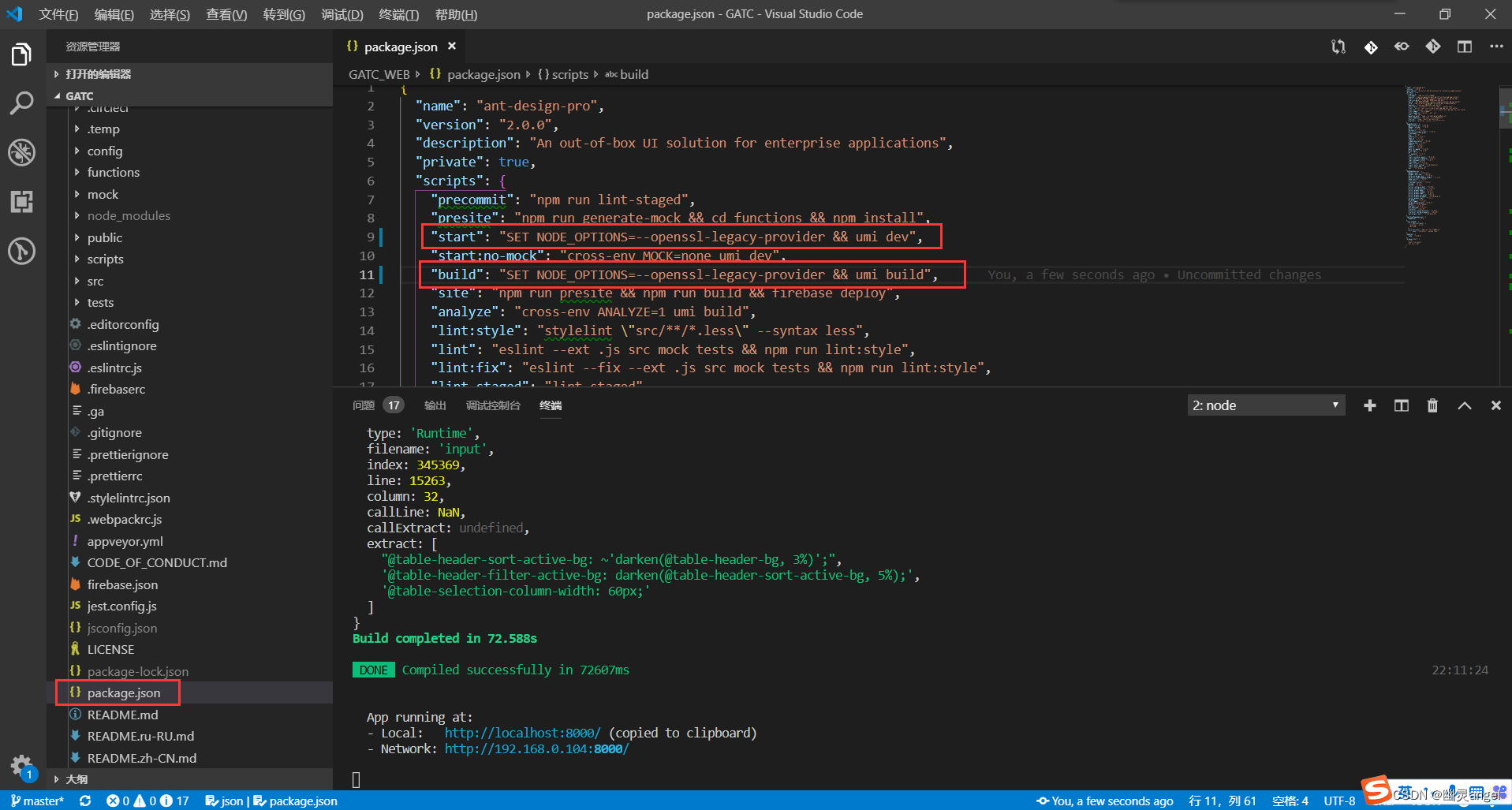Open the Search view in activity bar
Image resolution: width=1512 pixels, height=810 pixels.
click(x=21, y=103)
